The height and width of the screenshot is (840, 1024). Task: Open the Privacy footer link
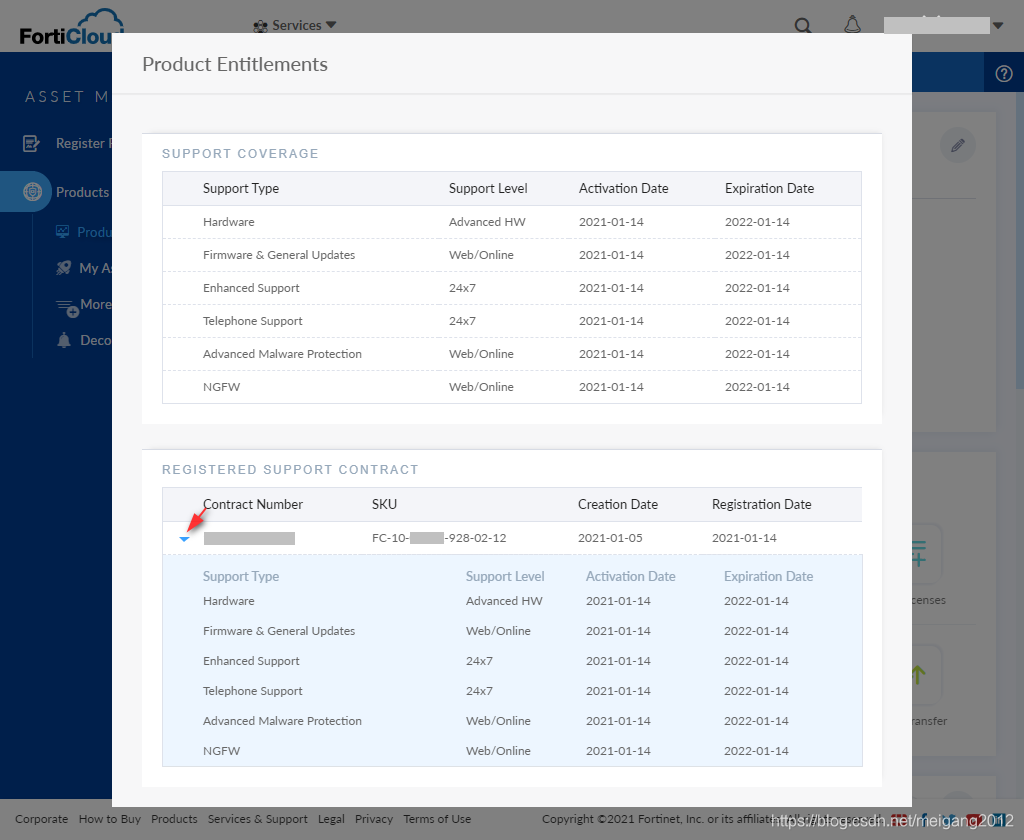[x=374, y=819]
